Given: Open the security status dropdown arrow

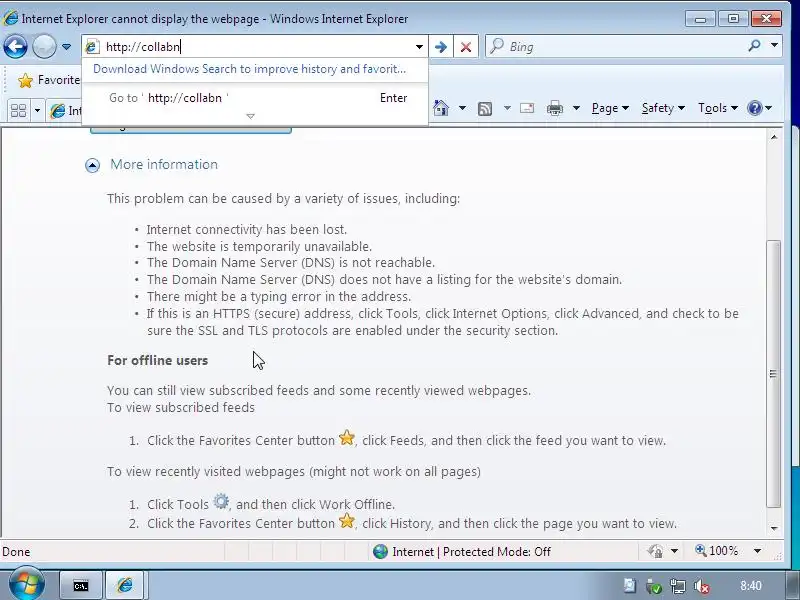Looking at the screenshot, I should (x=674, y=551).
